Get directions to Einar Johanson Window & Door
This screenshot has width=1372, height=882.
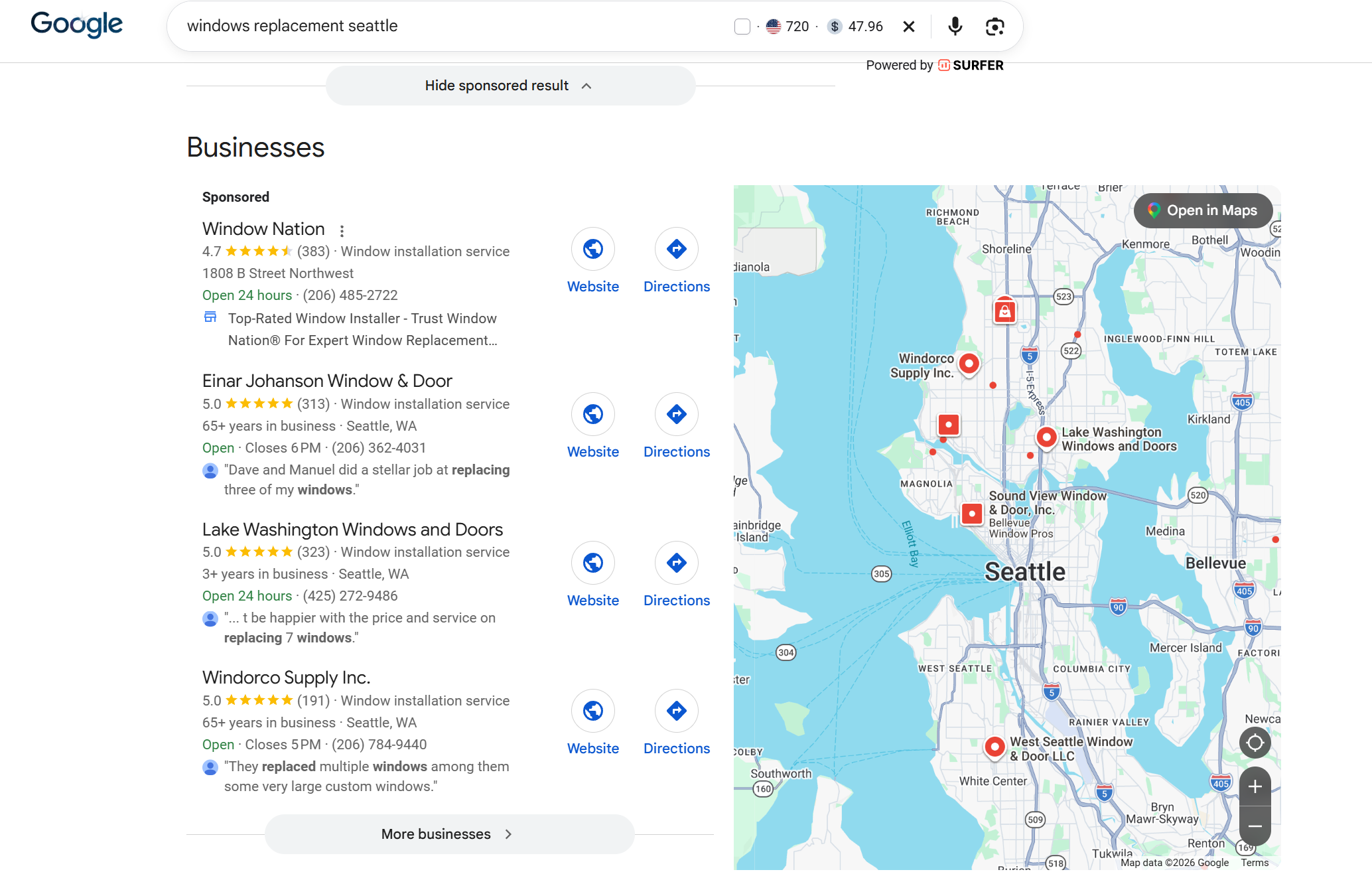677,415
